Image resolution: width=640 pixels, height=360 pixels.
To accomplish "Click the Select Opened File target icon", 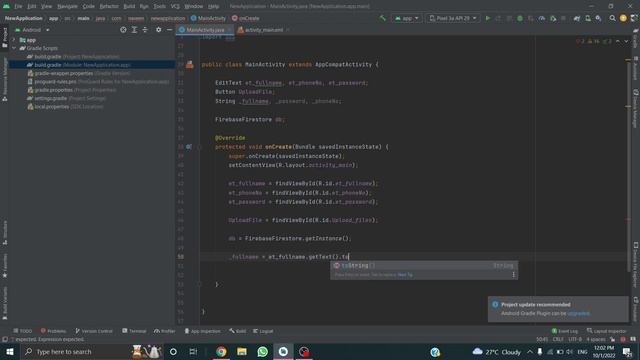I will tap(123, 30).
